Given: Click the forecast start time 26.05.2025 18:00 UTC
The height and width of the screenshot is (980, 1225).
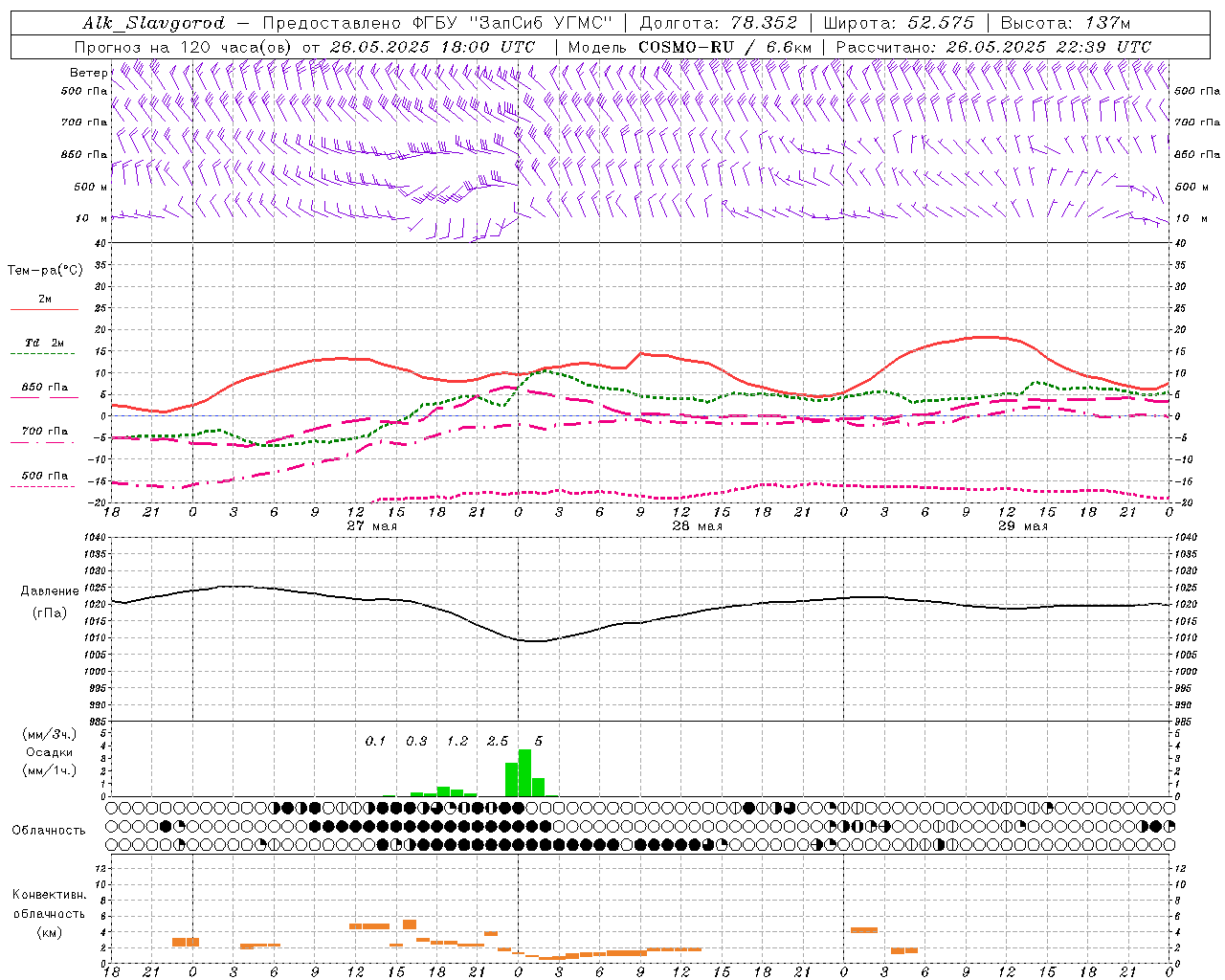Looking at the screenshot, I should [x=433, y=47].
